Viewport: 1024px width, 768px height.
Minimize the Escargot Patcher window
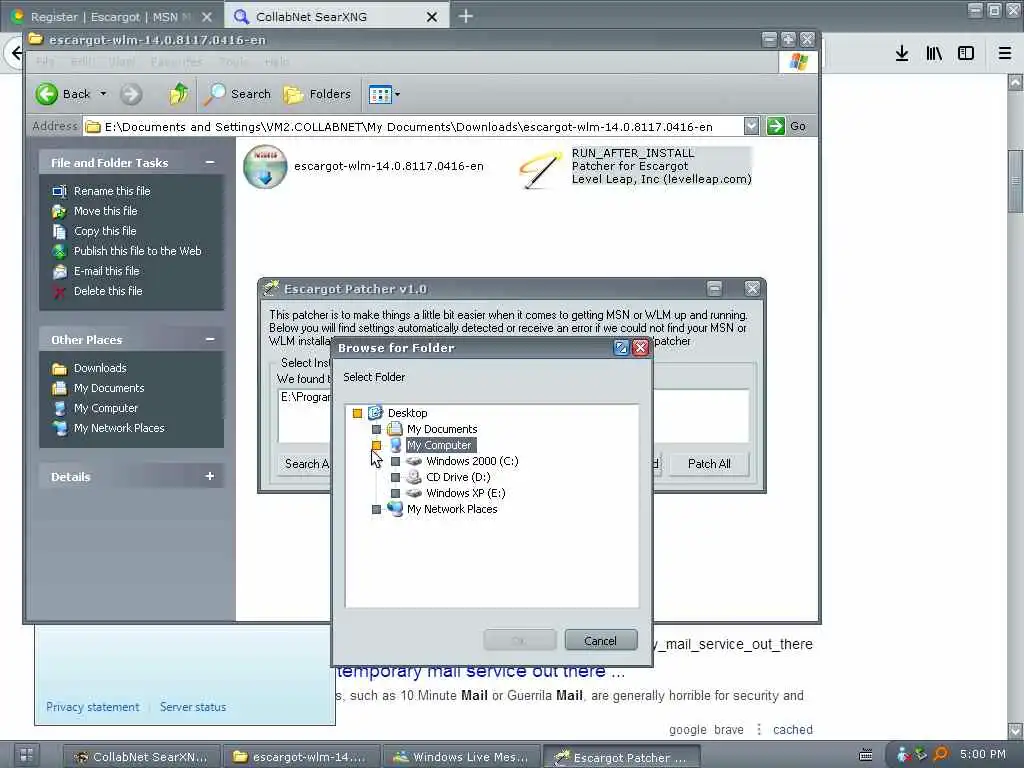tap(714, 288)
